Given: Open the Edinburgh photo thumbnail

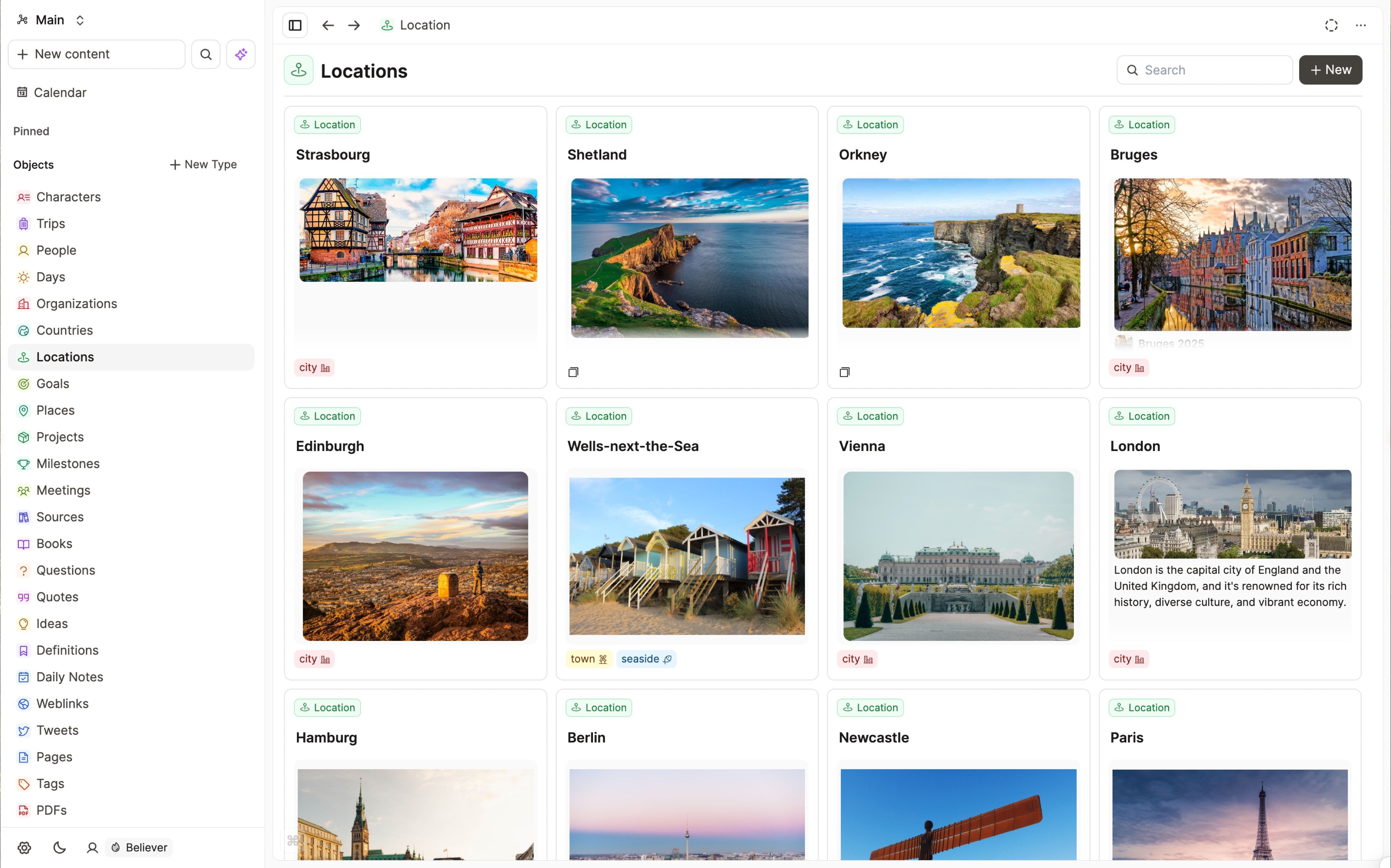Looking at the screenshot, I should click(x=415, y=556).
